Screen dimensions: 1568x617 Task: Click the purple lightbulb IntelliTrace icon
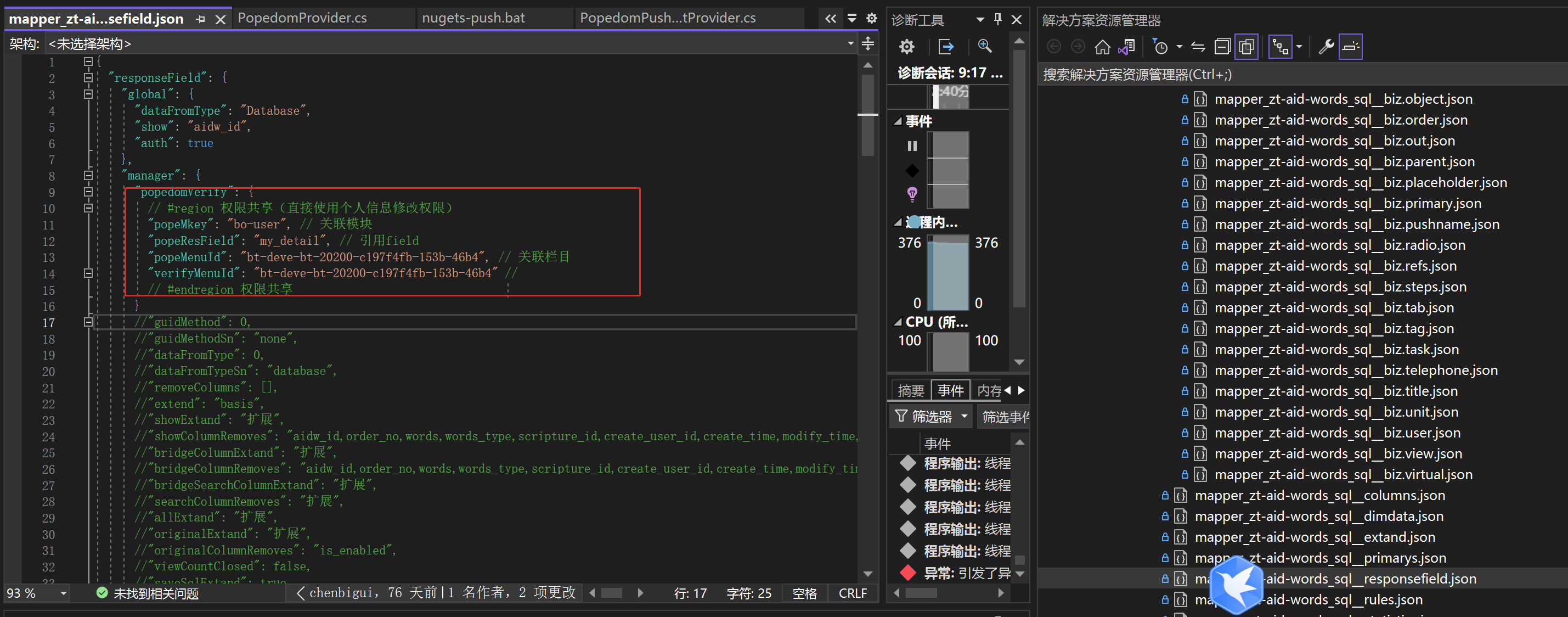(x=912, y=194)
